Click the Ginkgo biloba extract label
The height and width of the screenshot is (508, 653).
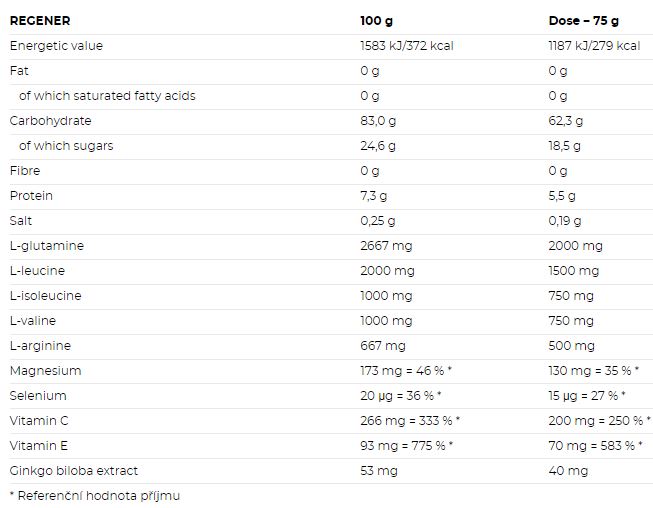point(74,471)
